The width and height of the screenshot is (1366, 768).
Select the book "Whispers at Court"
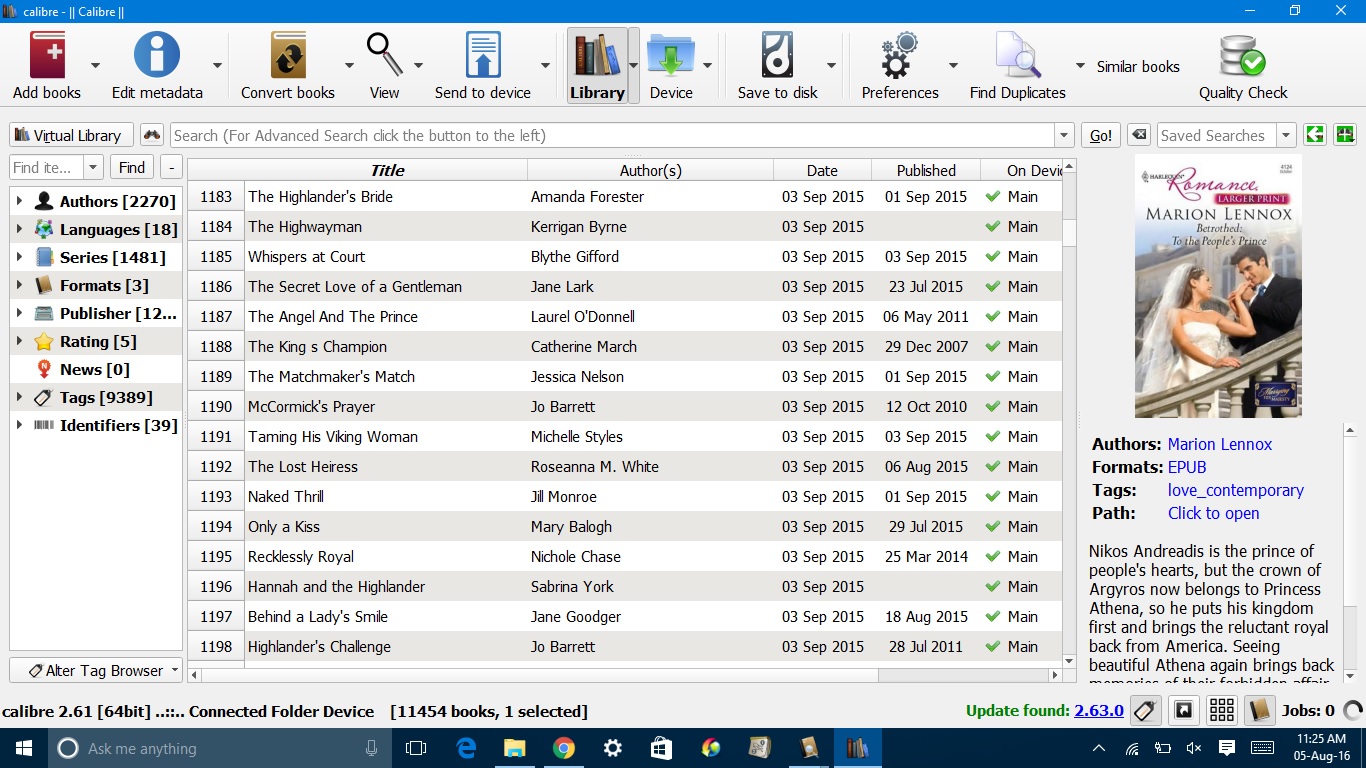pos(307,256)
